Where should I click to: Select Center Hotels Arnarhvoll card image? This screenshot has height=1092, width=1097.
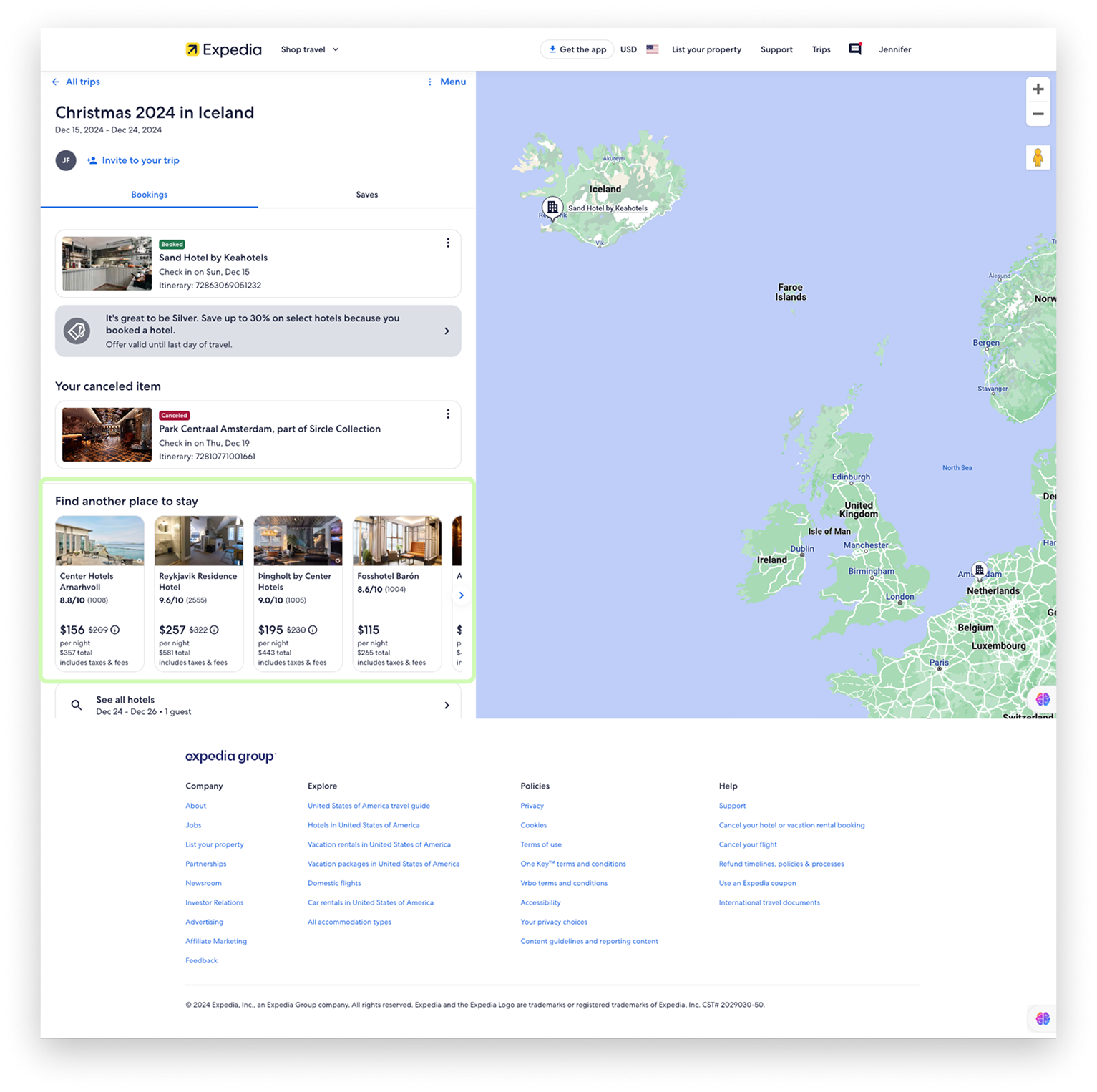click(x=99, y=540)
